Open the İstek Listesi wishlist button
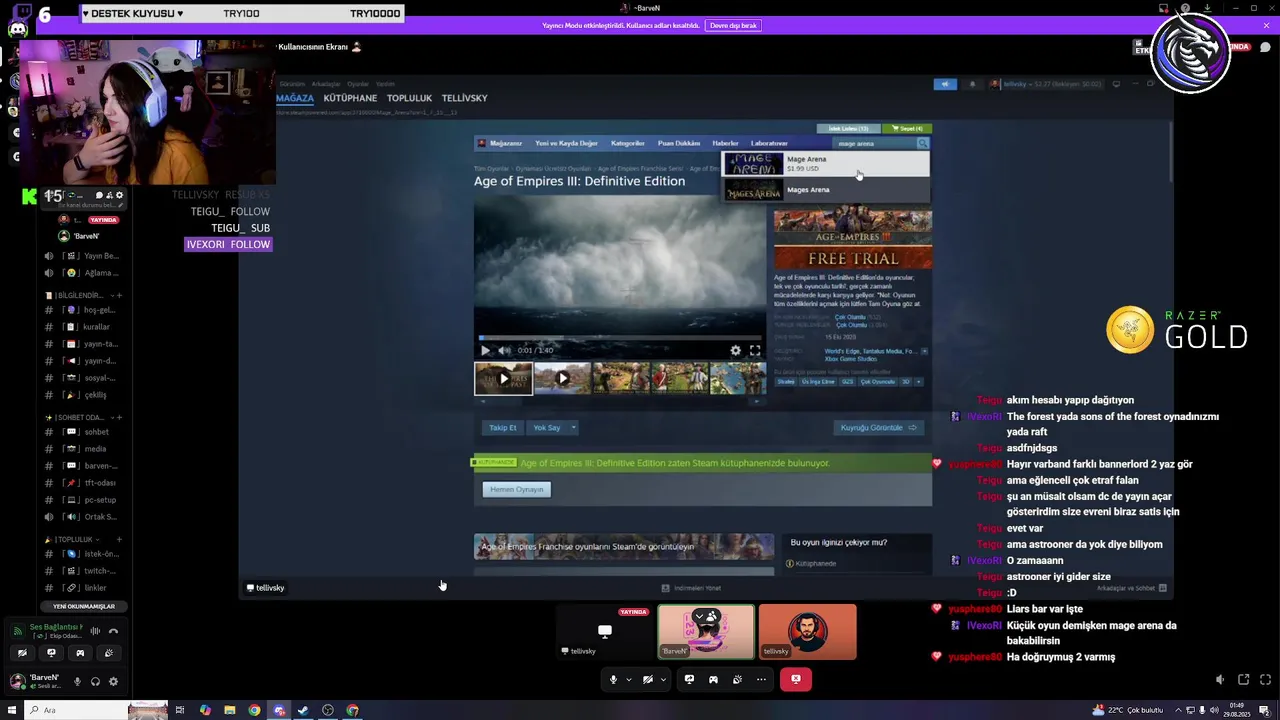Image resolution: width=1280 pixels, height=720 pixels. [849, 128]
